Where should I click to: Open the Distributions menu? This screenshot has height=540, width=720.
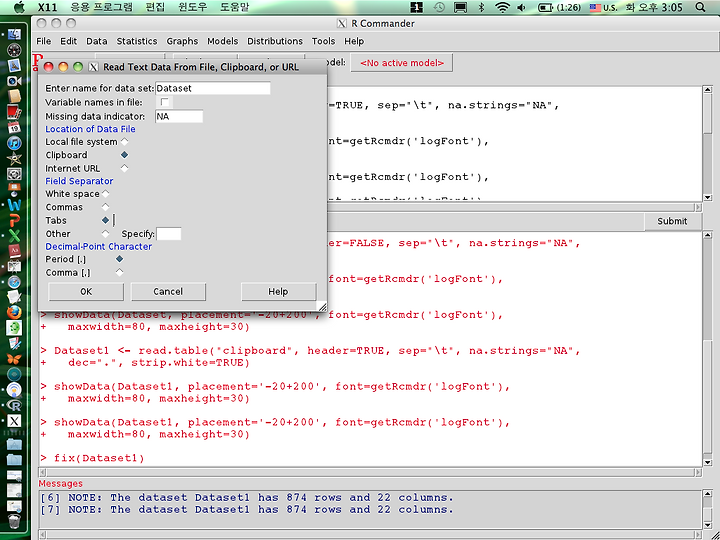[275, 41]
